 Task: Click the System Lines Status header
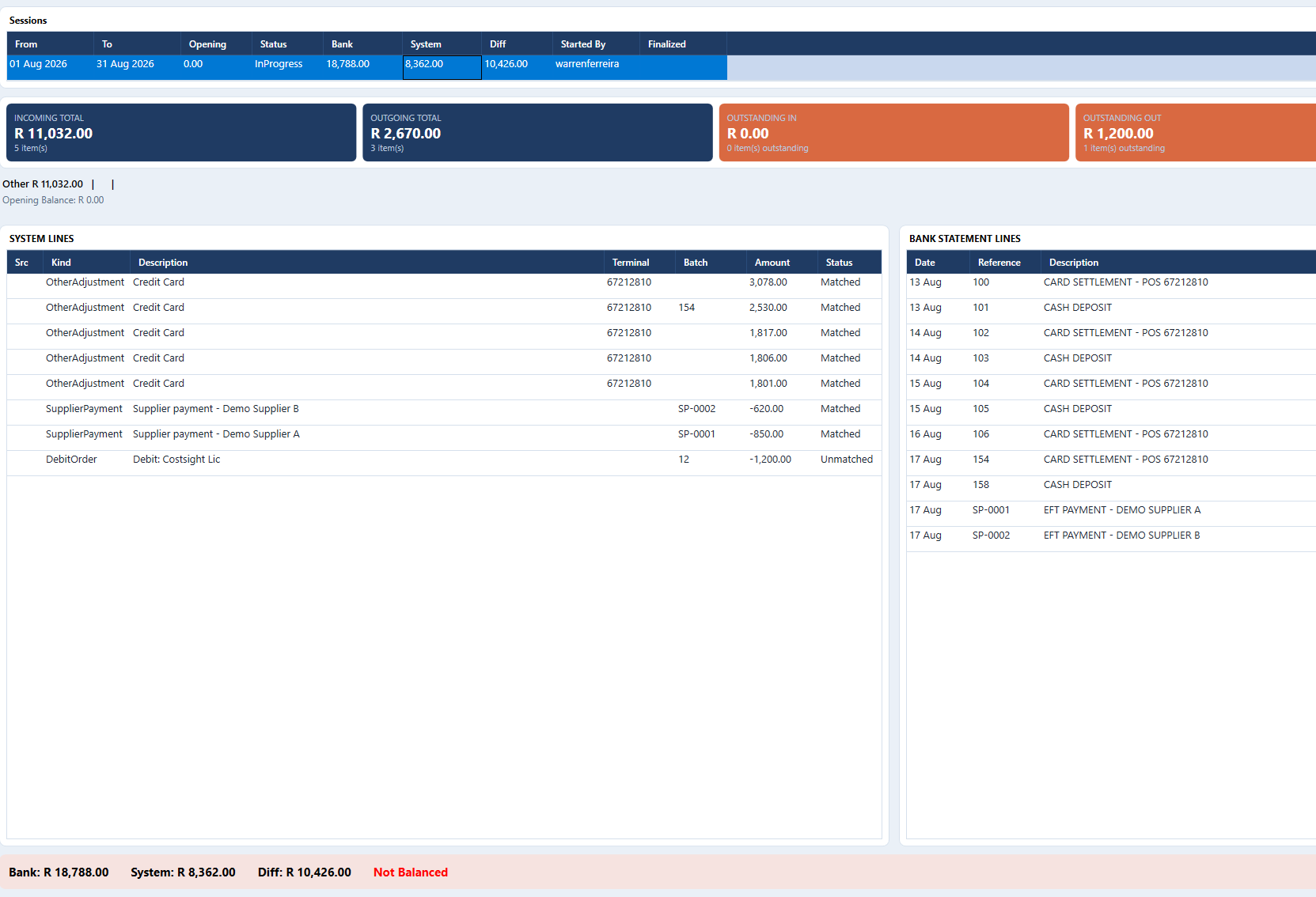click(x=849, y=263)
